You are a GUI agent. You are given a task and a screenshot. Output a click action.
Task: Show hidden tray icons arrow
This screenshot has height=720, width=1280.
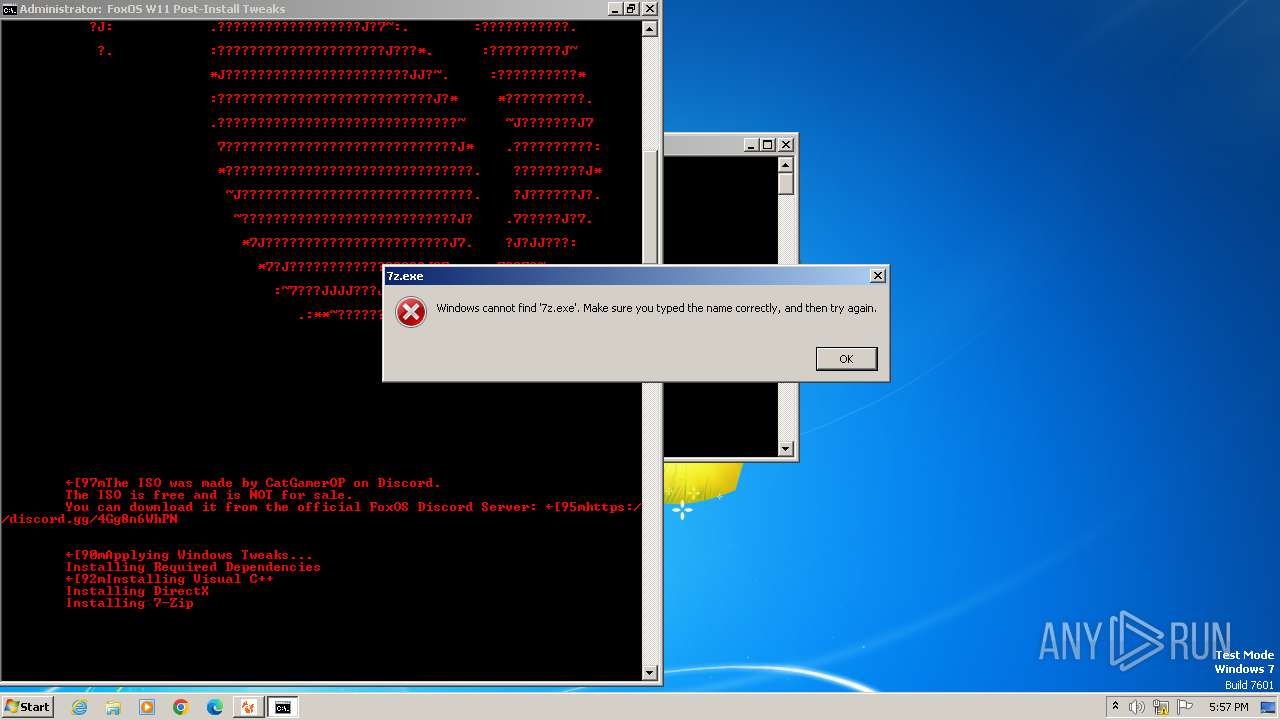click(1115, 707)
